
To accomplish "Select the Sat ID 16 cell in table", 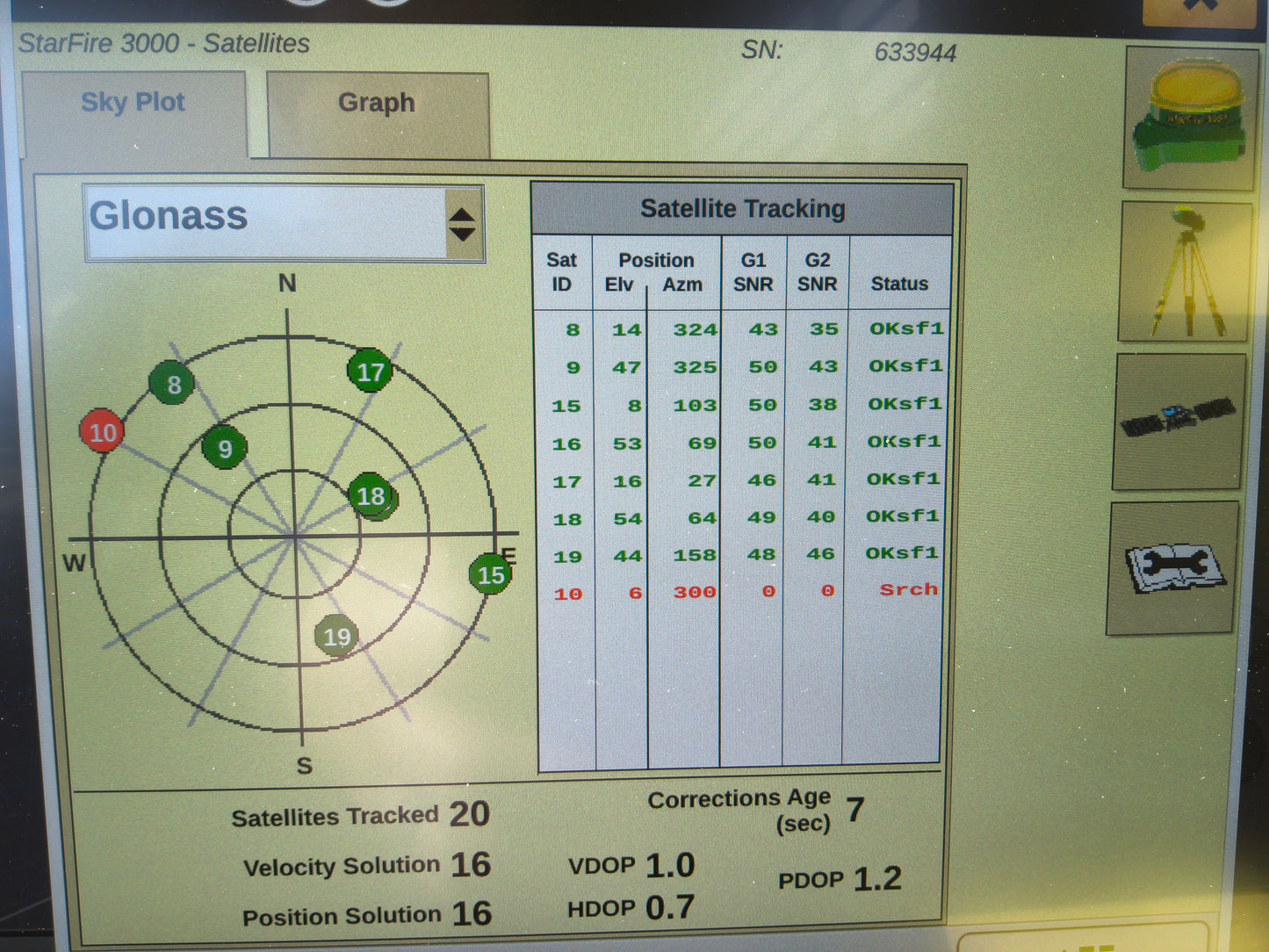I will coord(566,444).
